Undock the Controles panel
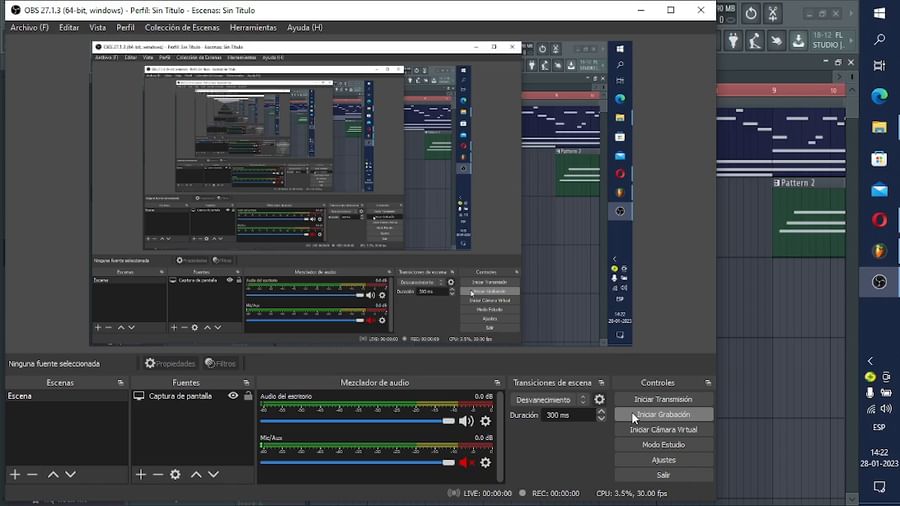The height and width of the screenshot is (506, 900). click(x=708, y=383)
